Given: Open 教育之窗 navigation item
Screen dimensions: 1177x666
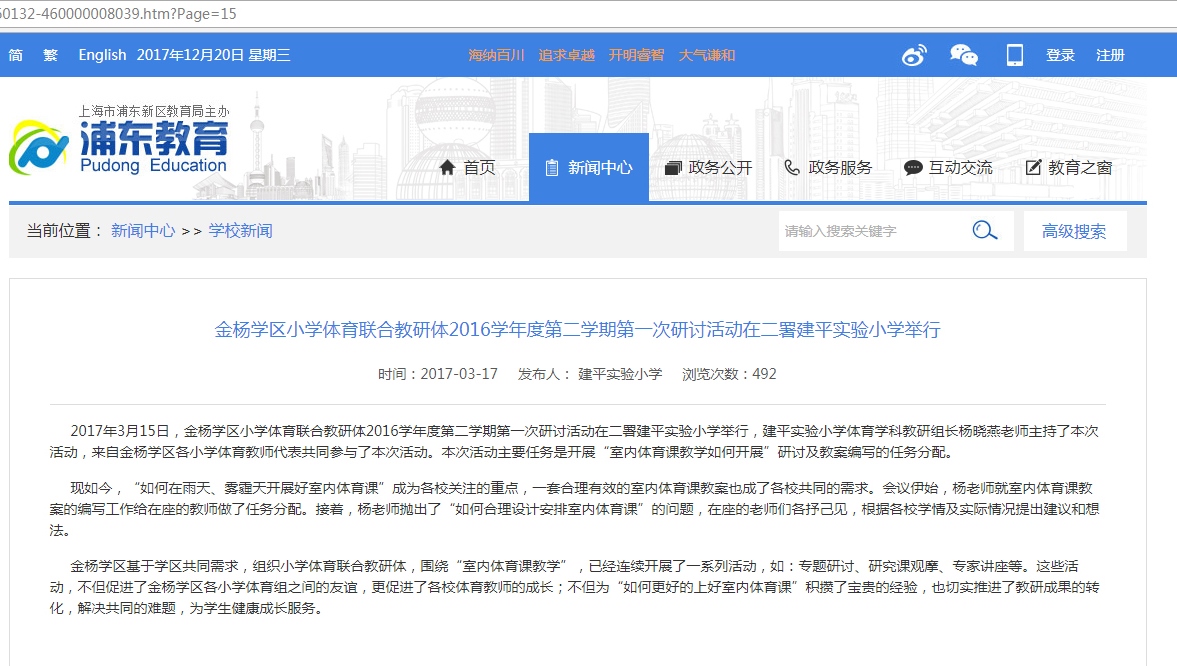Looking at the screenshot, I should coord(1069,167).
